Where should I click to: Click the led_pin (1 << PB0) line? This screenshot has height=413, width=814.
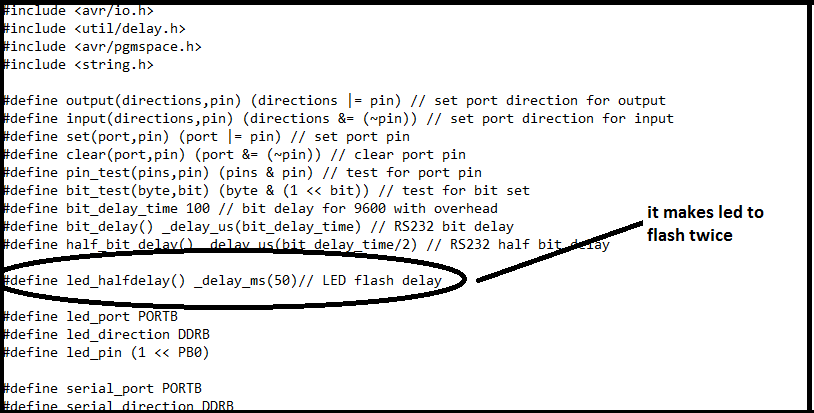click(107, 353)
